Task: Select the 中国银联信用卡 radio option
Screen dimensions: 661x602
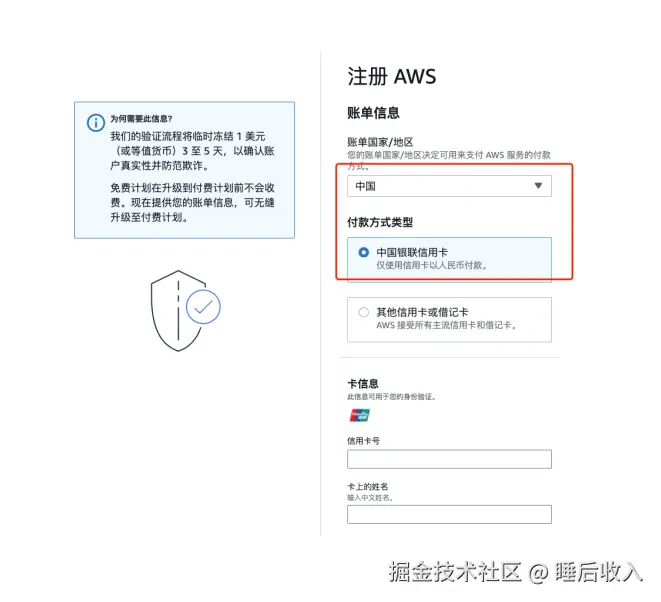Action: [363, 252]
